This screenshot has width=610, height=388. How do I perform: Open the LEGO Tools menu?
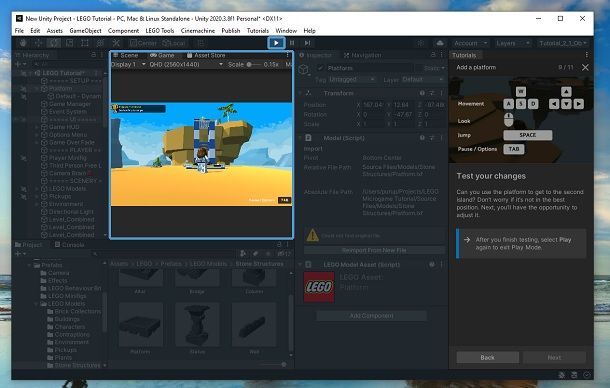click(160, 31)
